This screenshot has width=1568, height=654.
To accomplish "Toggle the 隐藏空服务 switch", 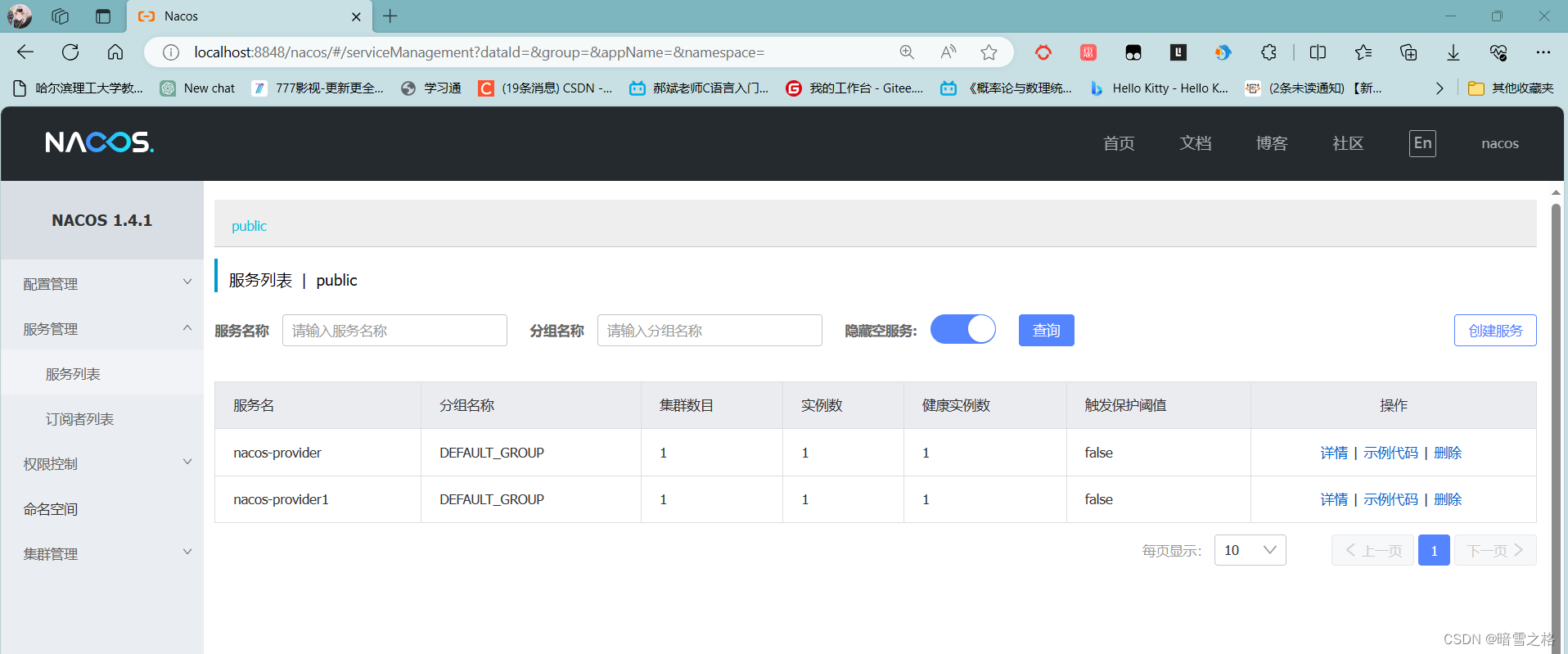I will click(963, 329).
